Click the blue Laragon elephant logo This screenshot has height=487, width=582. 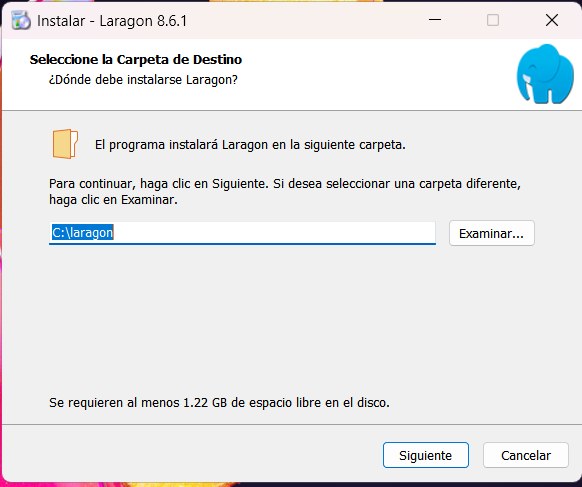tap(545, 73)
